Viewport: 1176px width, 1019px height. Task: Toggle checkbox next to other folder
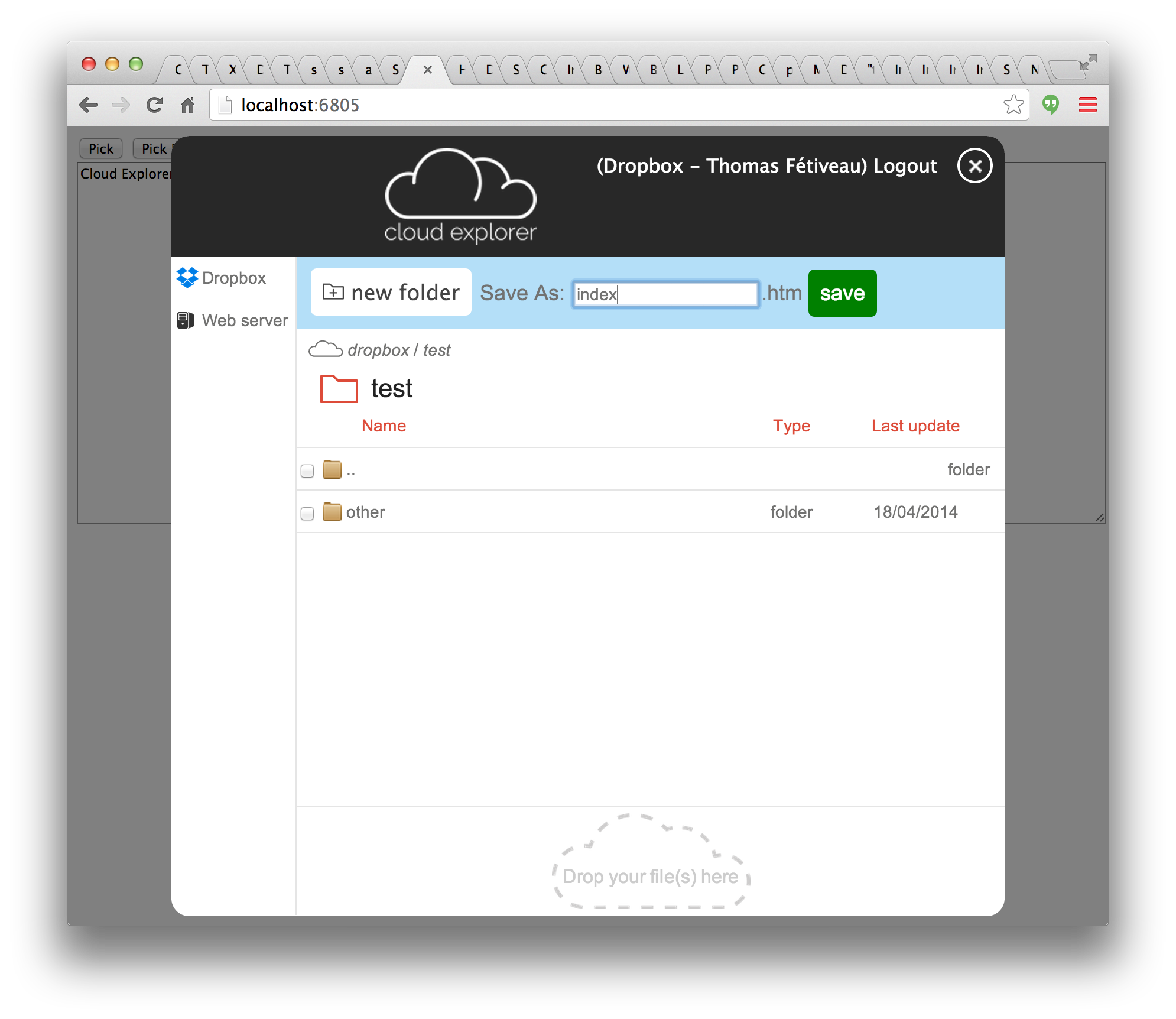pyautogui.click(x=307, y=511)
